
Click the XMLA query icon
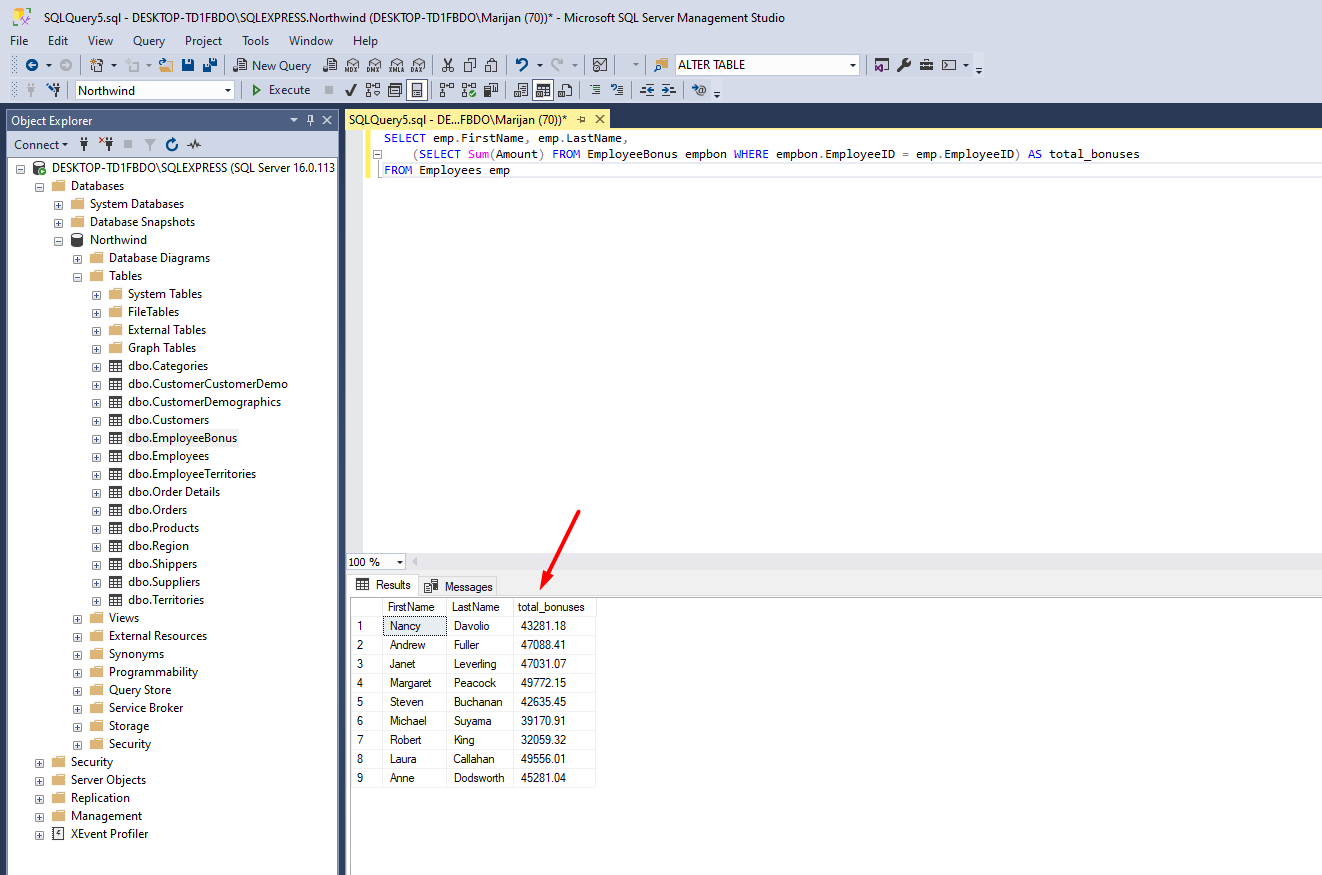click(396, 65)
